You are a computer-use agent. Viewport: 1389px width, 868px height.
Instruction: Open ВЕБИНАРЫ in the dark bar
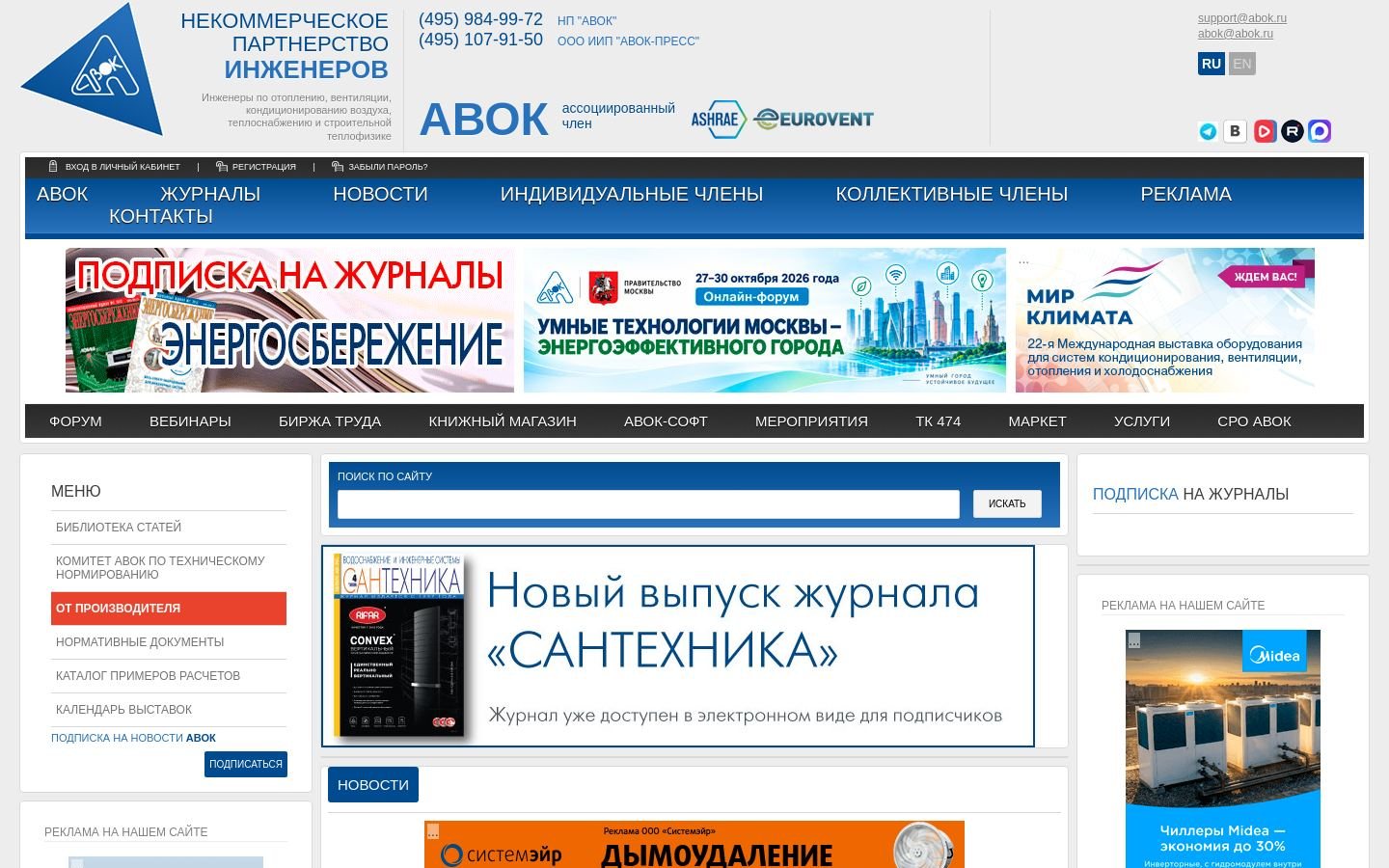[190, 421]
